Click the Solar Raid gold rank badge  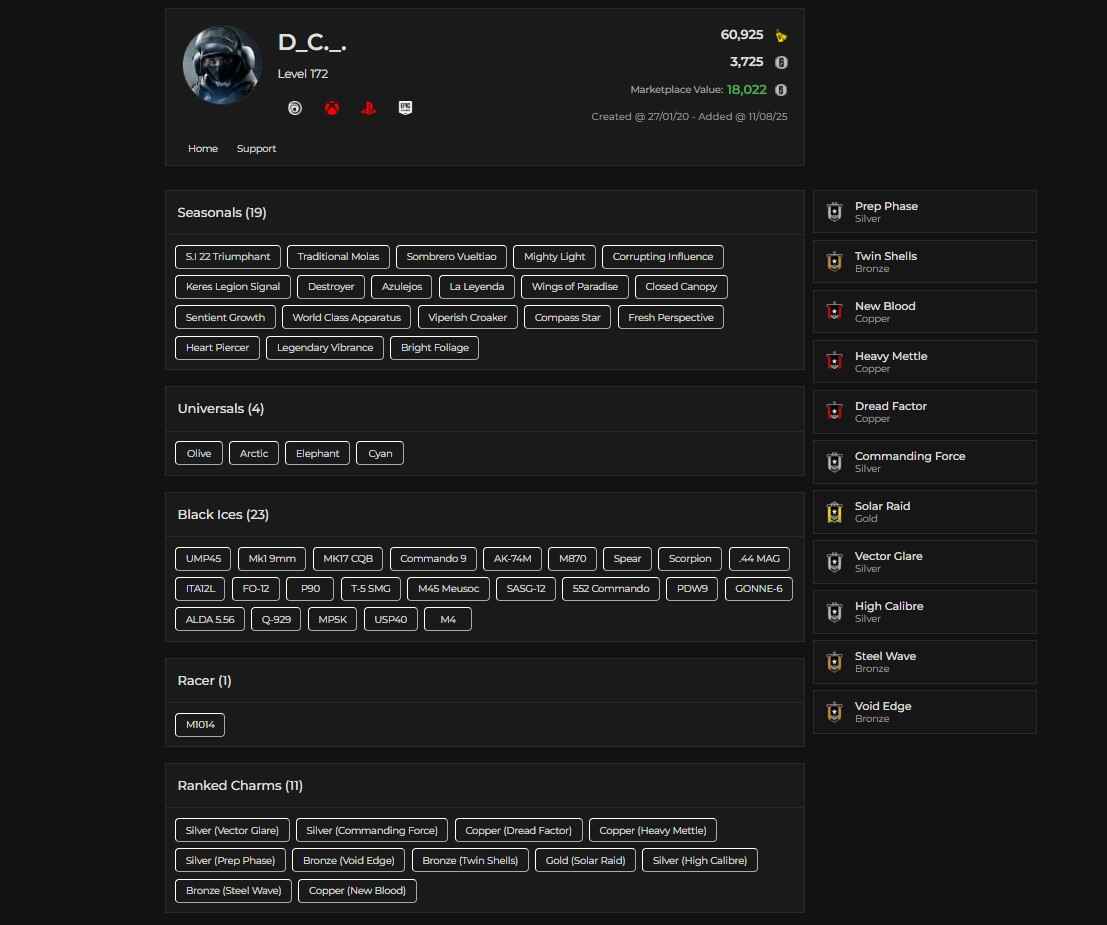[835, 512]
